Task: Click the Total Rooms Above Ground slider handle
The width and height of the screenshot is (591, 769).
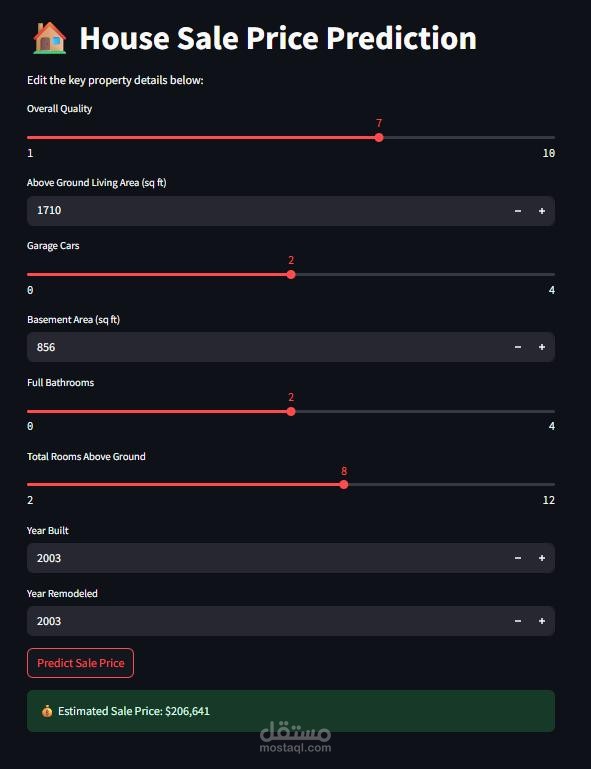Action: 344,485
